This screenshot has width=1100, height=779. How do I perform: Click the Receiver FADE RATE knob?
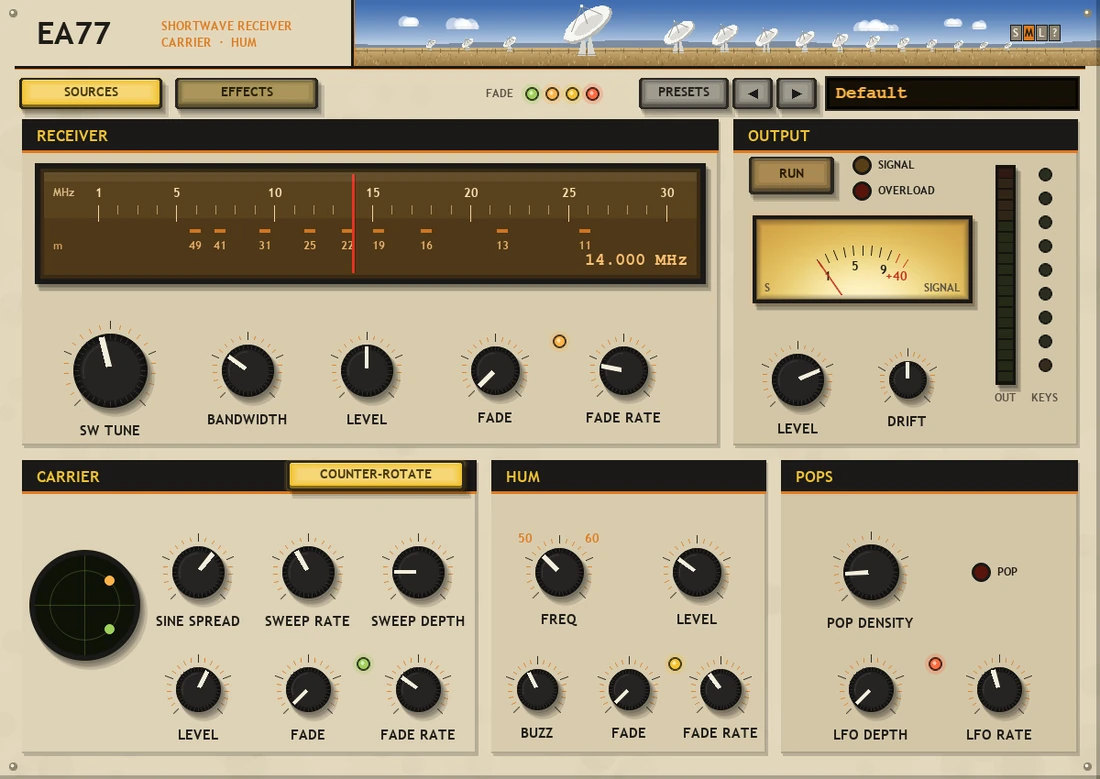click(624, 370)
